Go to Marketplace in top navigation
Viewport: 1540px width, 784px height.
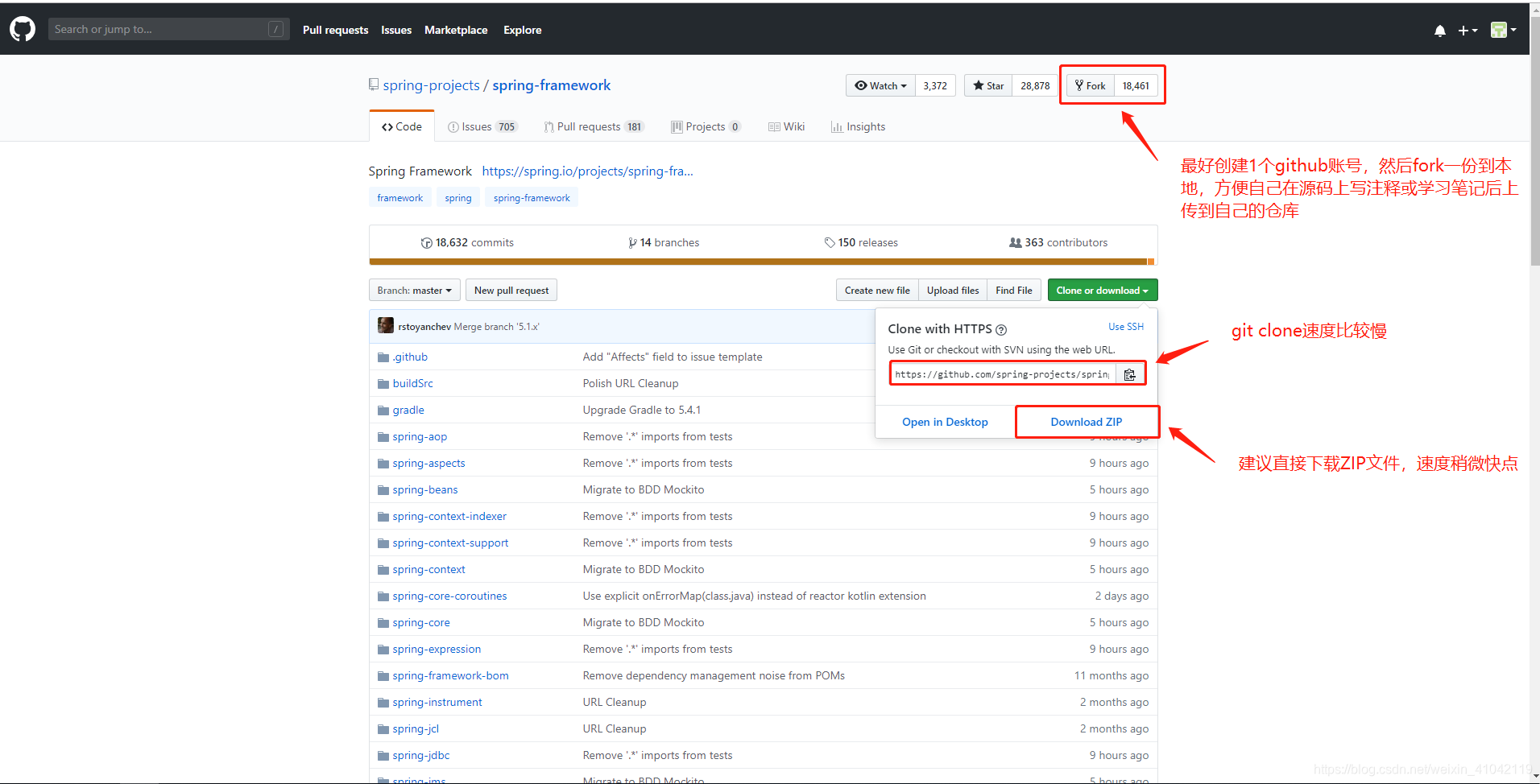point(456,30)
